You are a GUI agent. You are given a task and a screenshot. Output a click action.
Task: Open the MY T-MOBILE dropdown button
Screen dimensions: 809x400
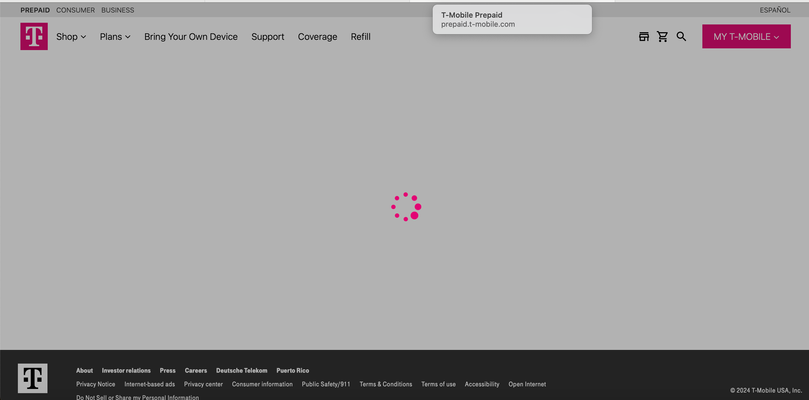tap(746, 37)
